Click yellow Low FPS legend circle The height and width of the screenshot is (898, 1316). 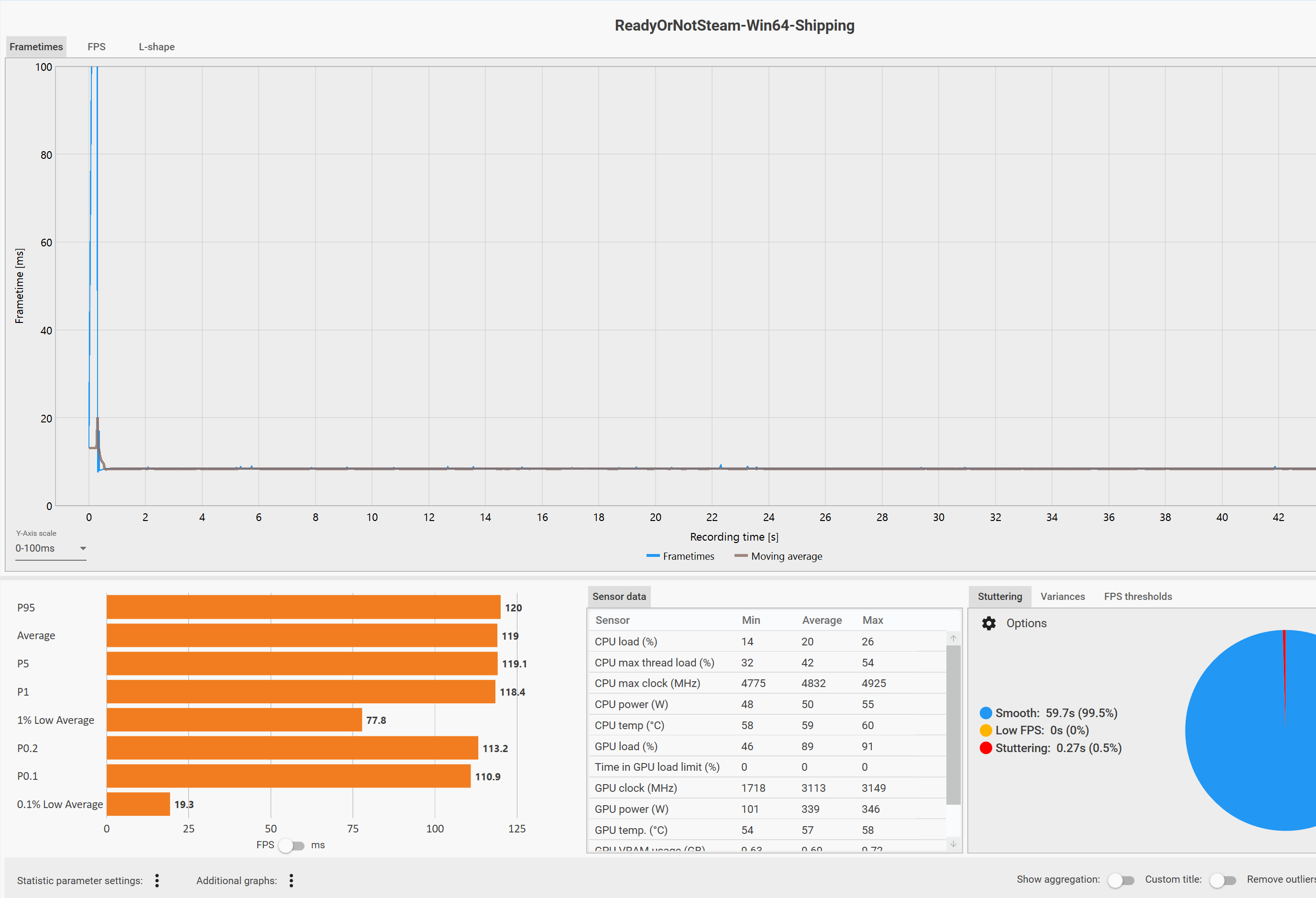pos(986,730)
